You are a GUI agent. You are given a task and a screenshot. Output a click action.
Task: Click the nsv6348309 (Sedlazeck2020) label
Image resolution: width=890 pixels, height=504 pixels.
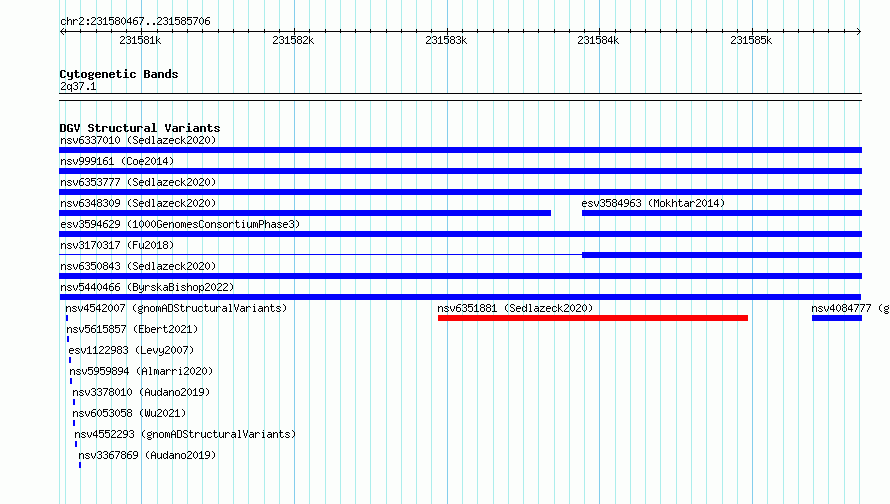pos(138,203)
